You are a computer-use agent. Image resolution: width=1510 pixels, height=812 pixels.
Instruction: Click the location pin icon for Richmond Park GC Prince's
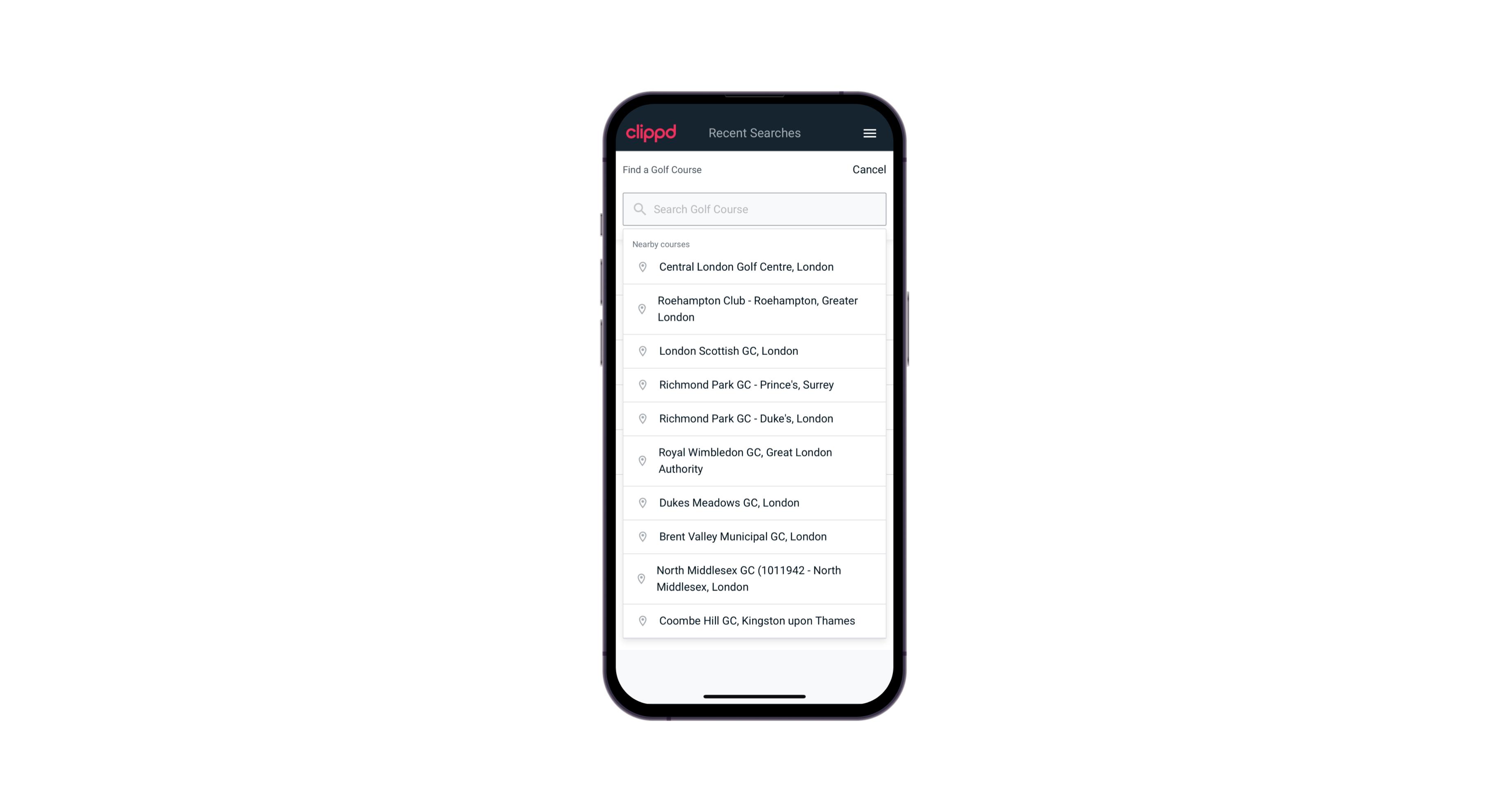641,385
